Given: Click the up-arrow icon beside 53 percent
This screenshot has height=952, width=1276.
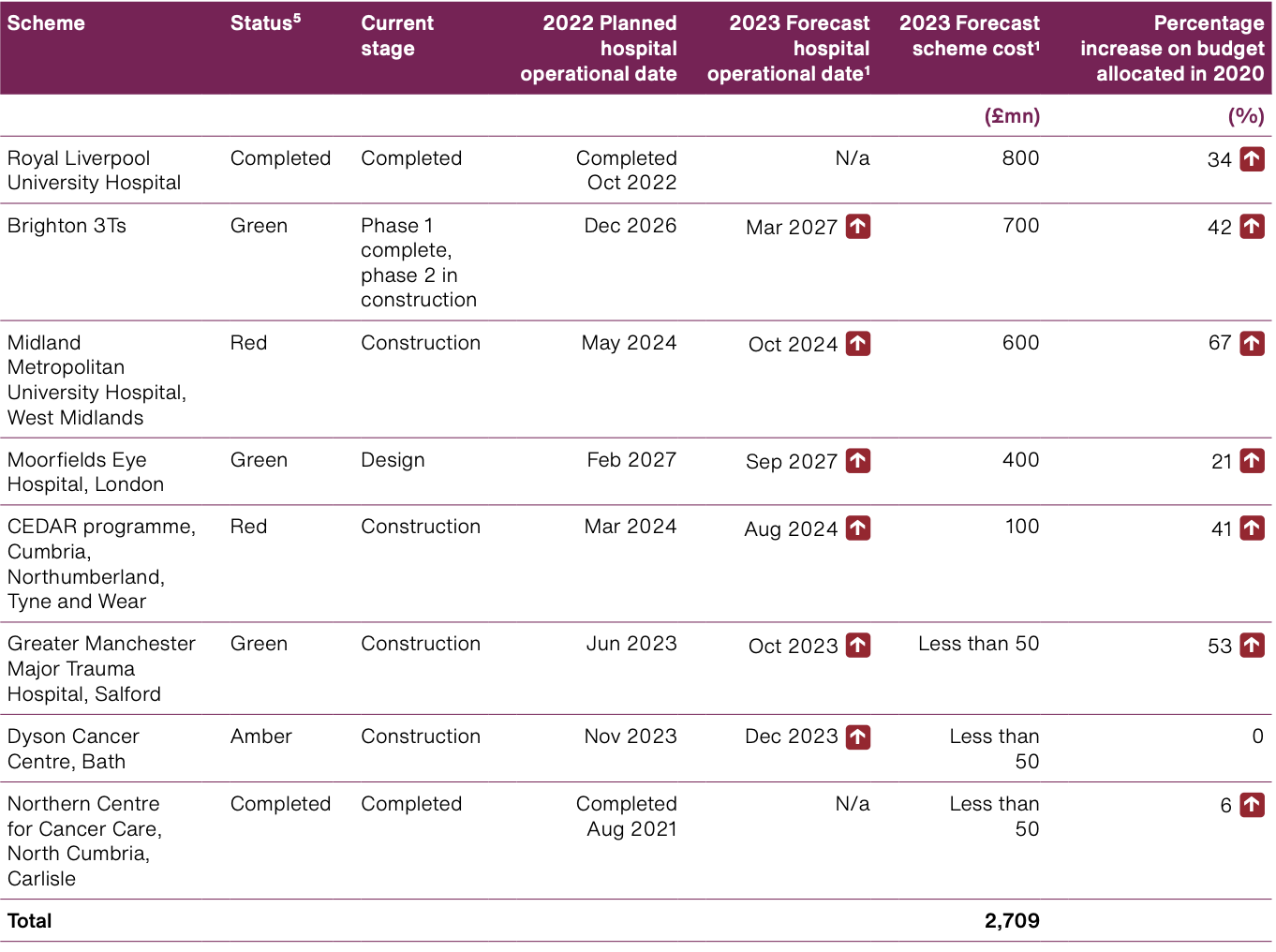Looking at the screenshot, I should click(1252, 646).
